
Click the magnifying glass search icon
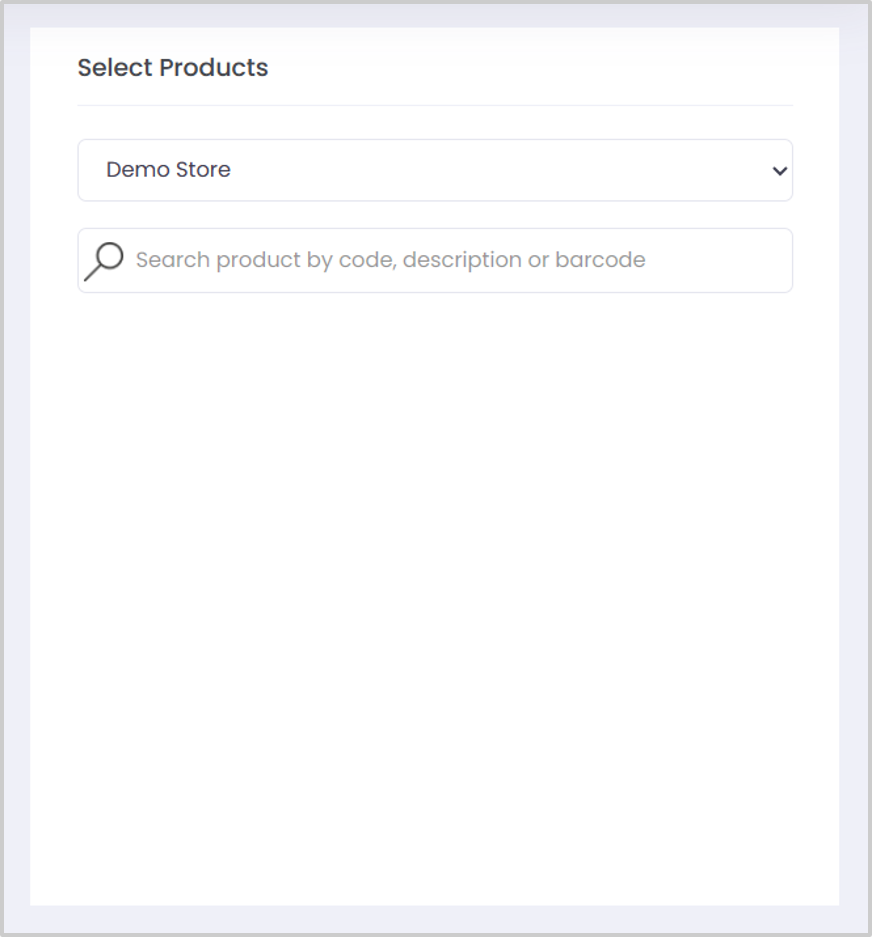point(104,261)
